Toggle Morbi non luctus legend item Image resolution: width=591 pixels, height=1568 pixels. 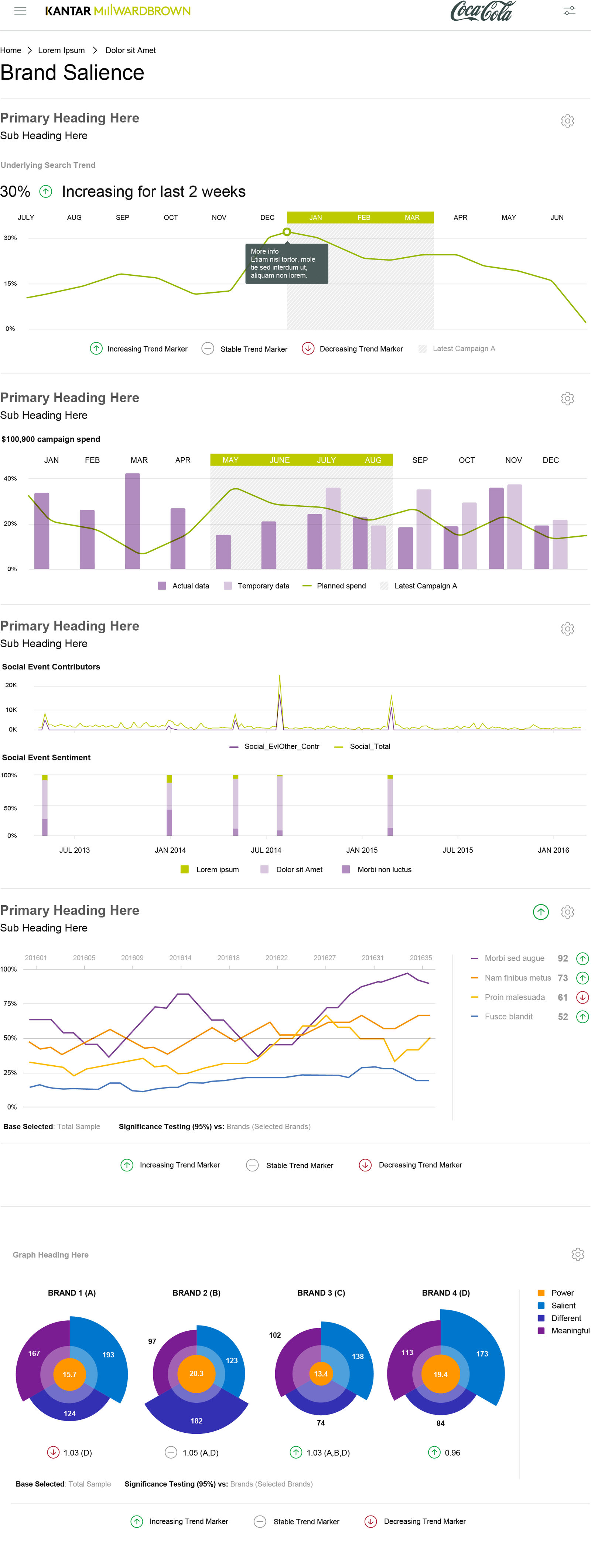pos(377,869)
